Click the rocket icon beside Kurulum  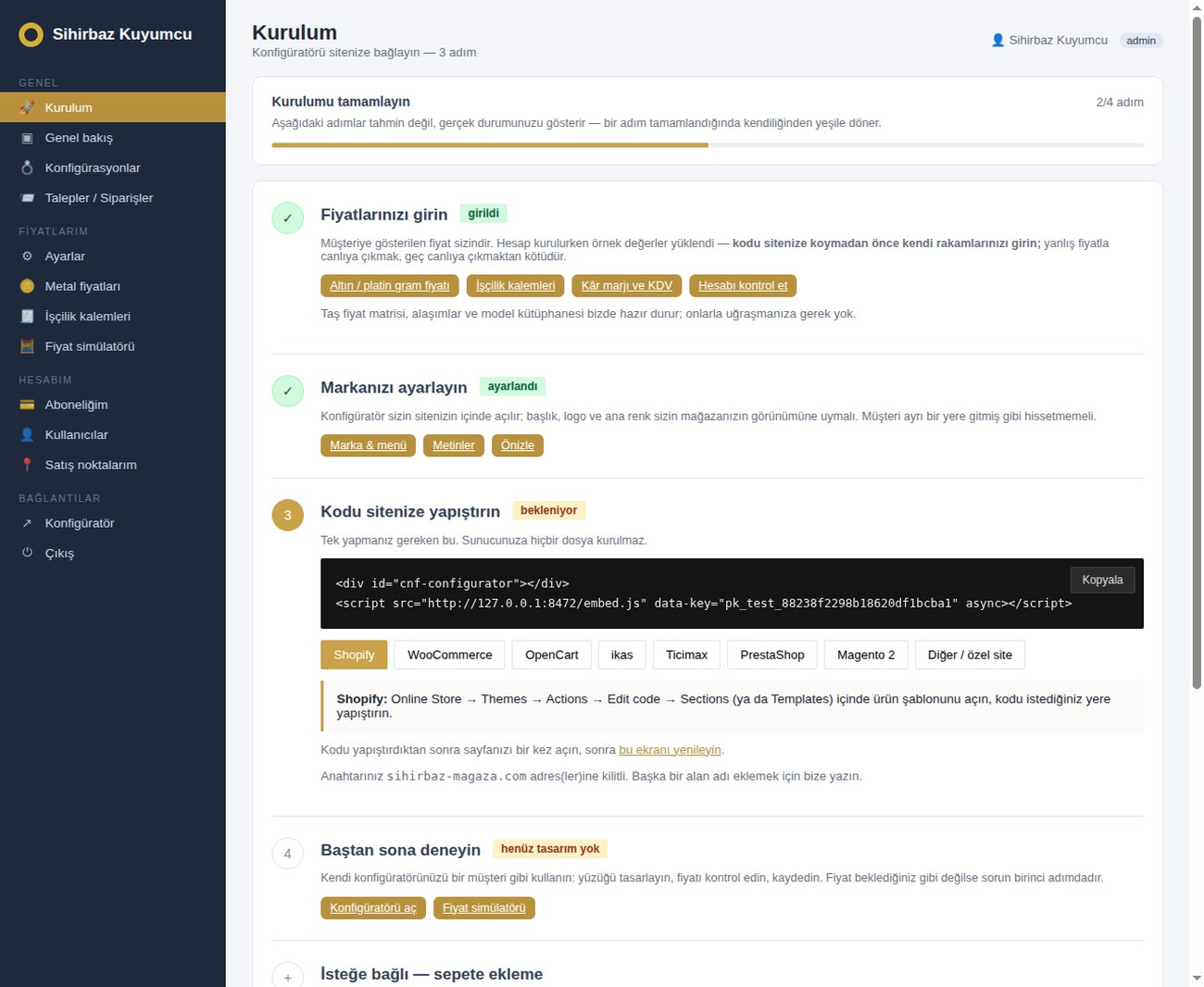pyautogui.click(x=27, y=107)
